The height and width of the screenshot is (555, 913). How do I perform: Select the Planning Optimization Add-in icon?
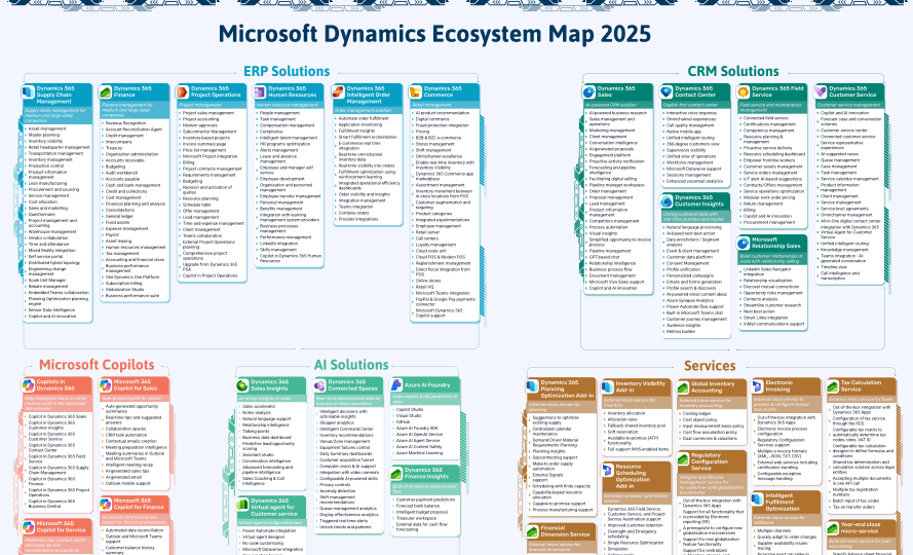tap(532, 386)
